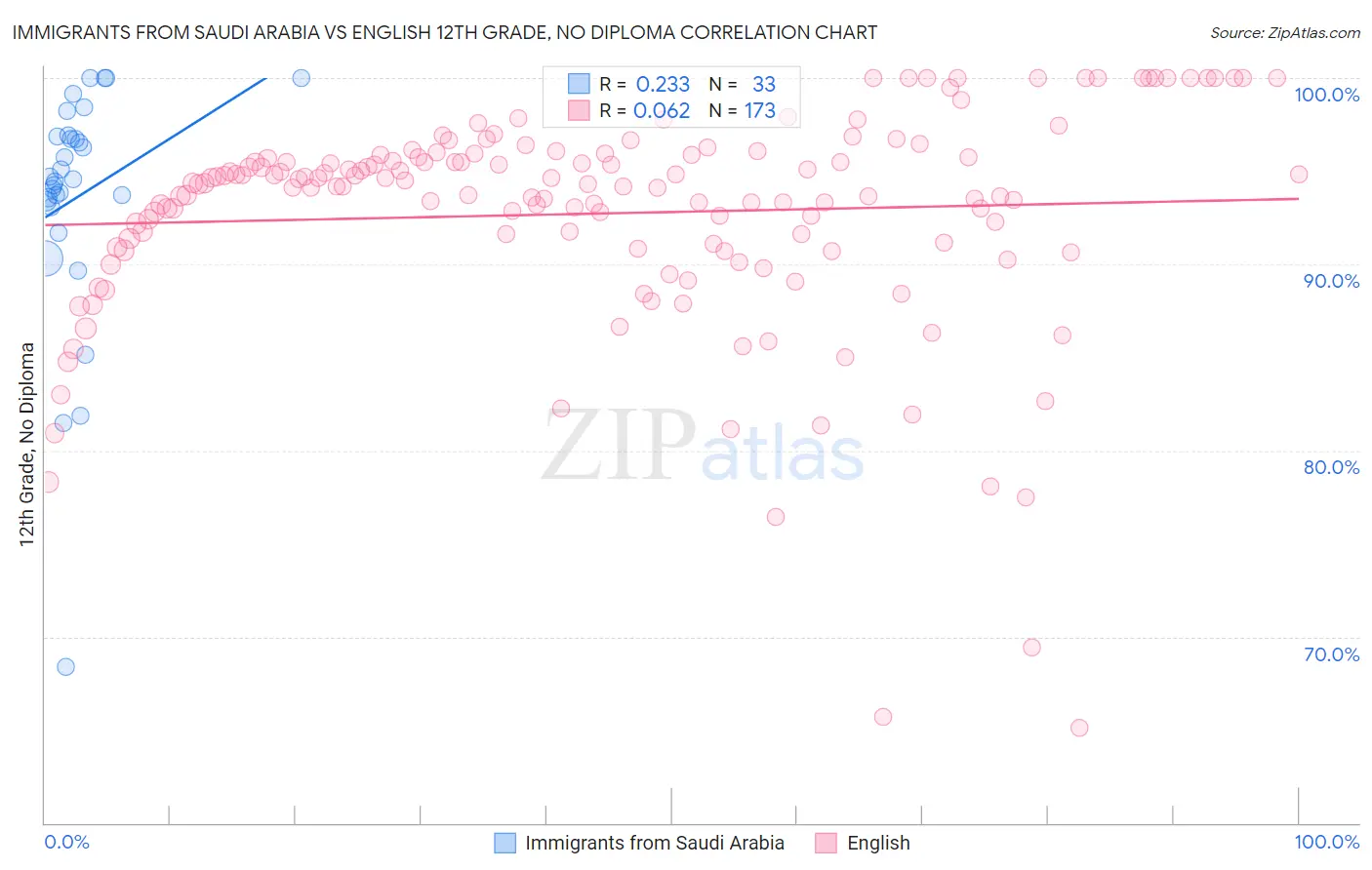Click the N value 173
Viewport: 1372px width, 870px height.
click(760, 110)
